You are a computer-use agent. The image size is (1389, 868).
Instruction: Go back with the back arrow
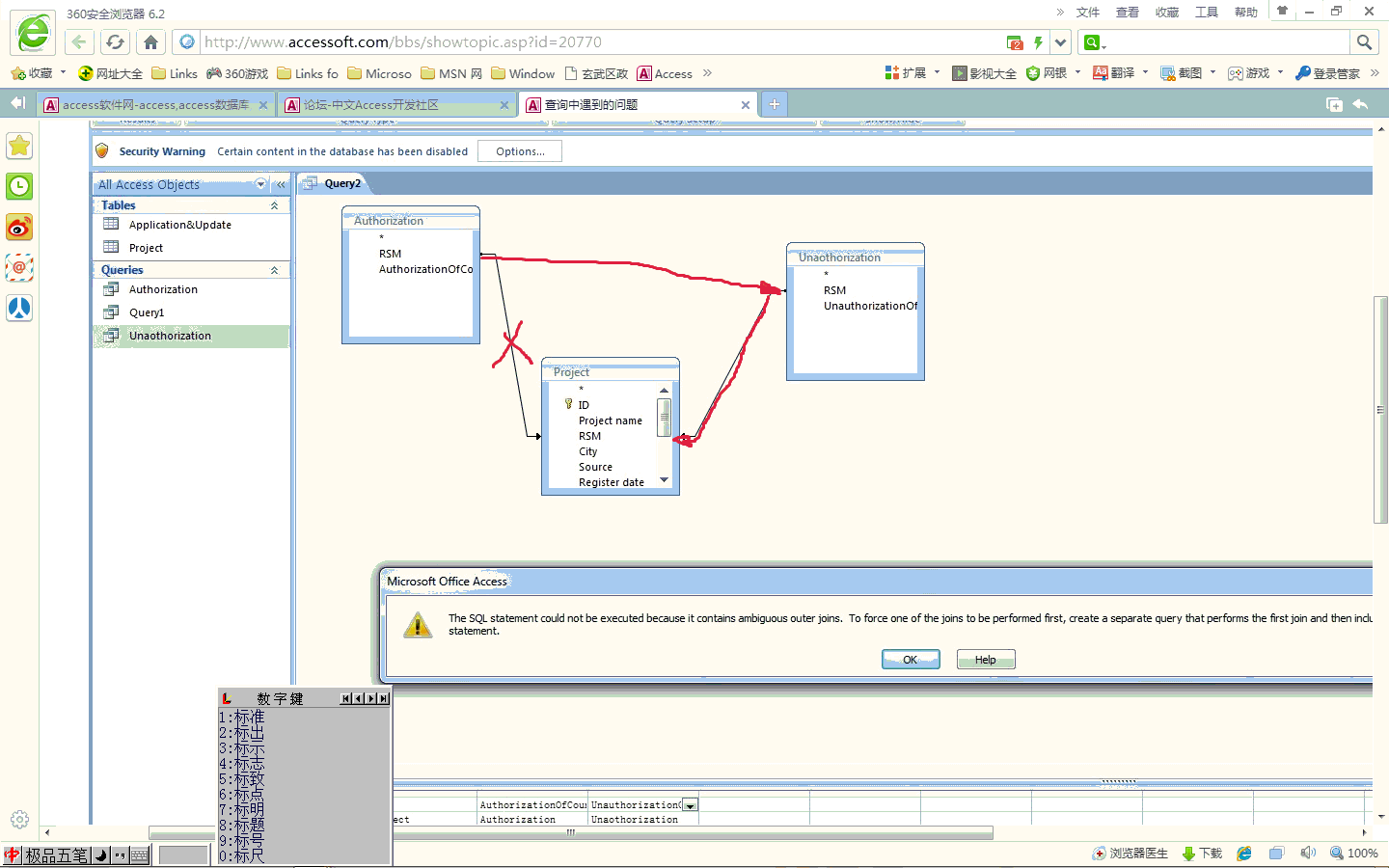[79, 41]
